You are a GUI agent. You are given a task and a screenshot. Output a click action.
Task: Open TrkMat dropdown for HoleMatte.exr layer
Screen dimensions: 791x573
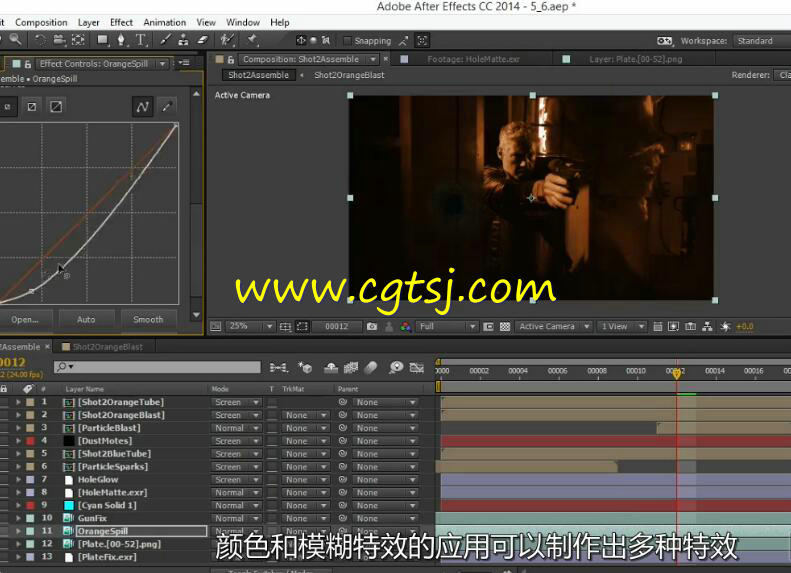coord(305,493)
